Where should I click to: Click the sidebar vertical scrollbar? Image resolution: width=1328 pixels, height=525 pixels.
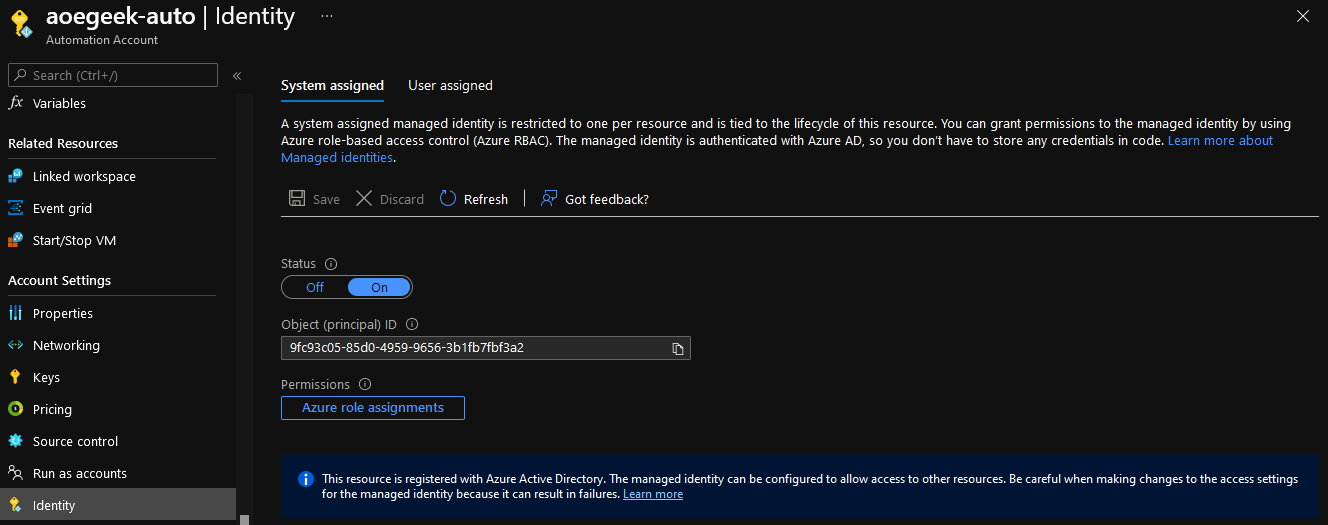(244, 308)
